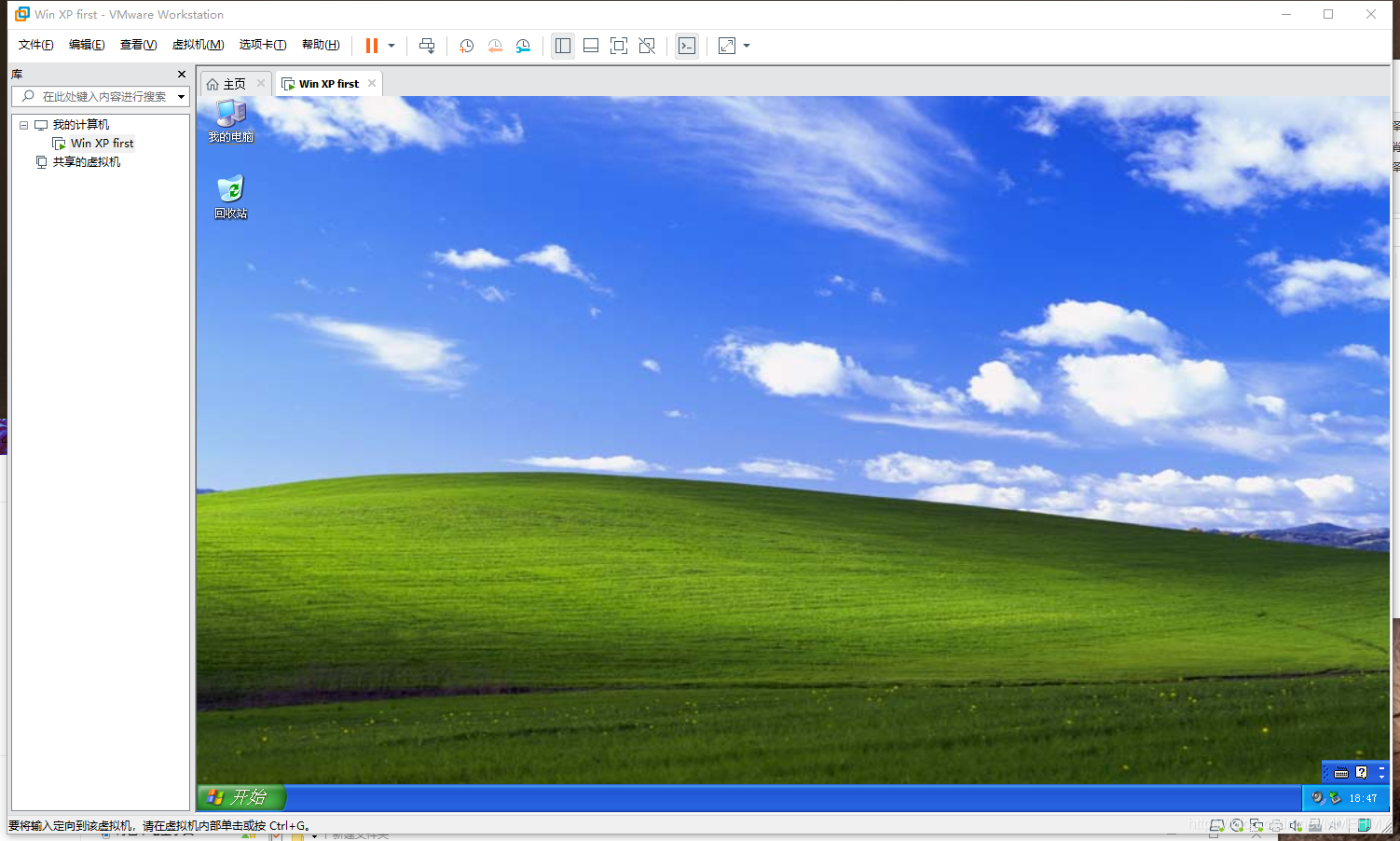Switch to Unity mode icon
1400x841 pixels.
click(647, 46)
